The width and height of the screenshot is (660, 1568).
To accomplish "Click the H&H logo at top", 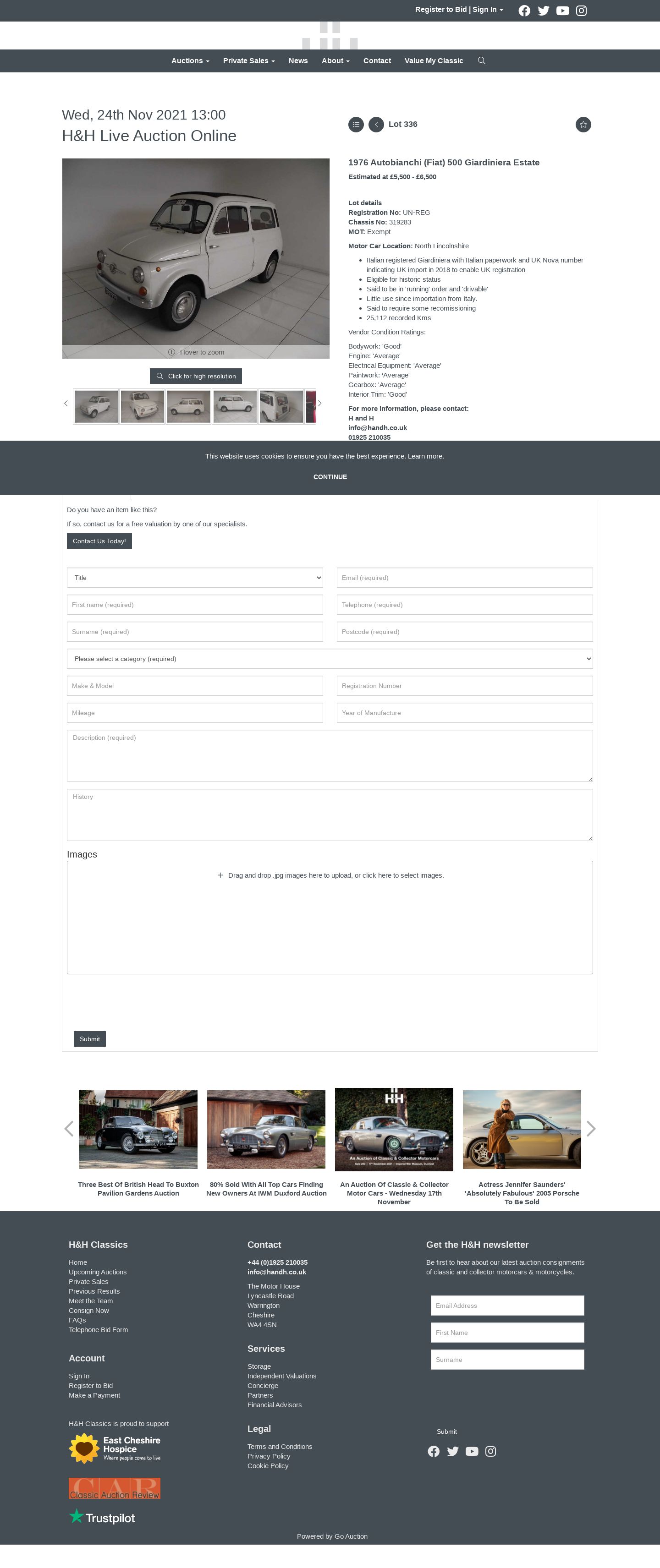I will (330, 35).
